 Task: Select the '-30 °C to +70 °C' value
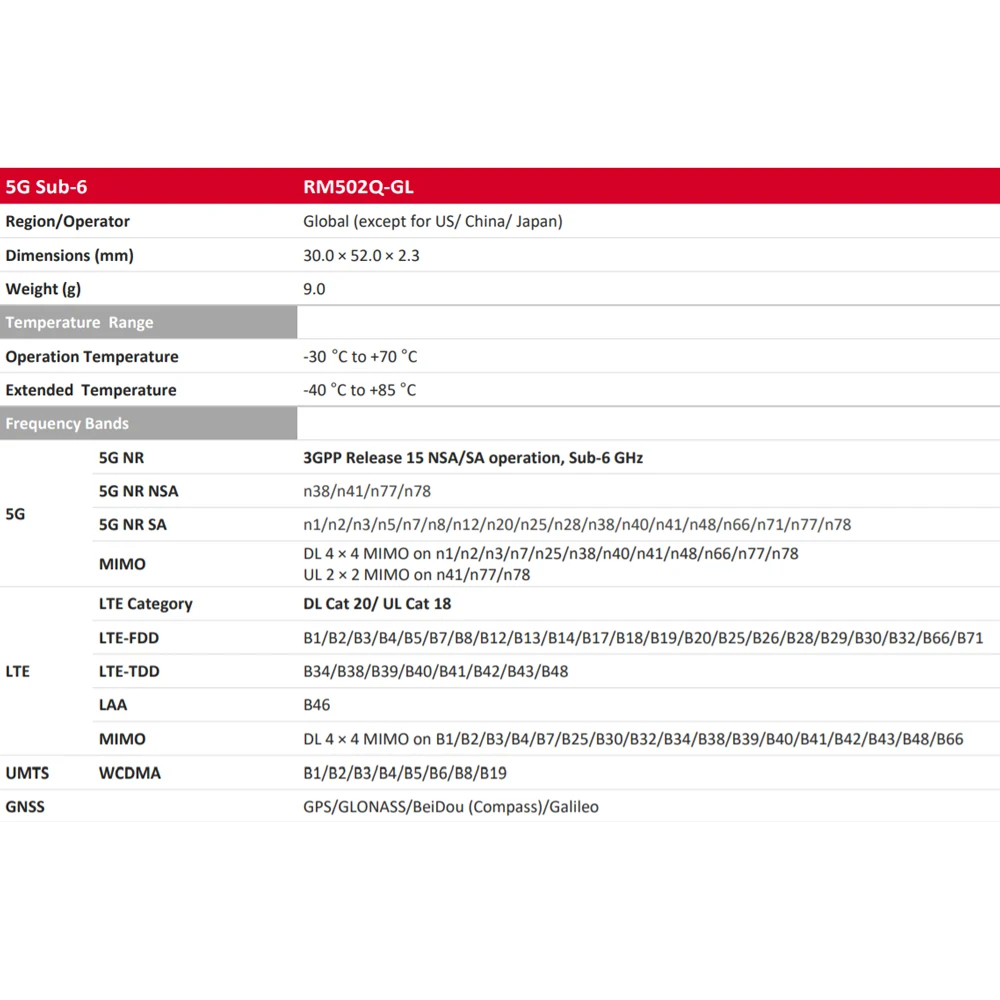coord(360,357)
